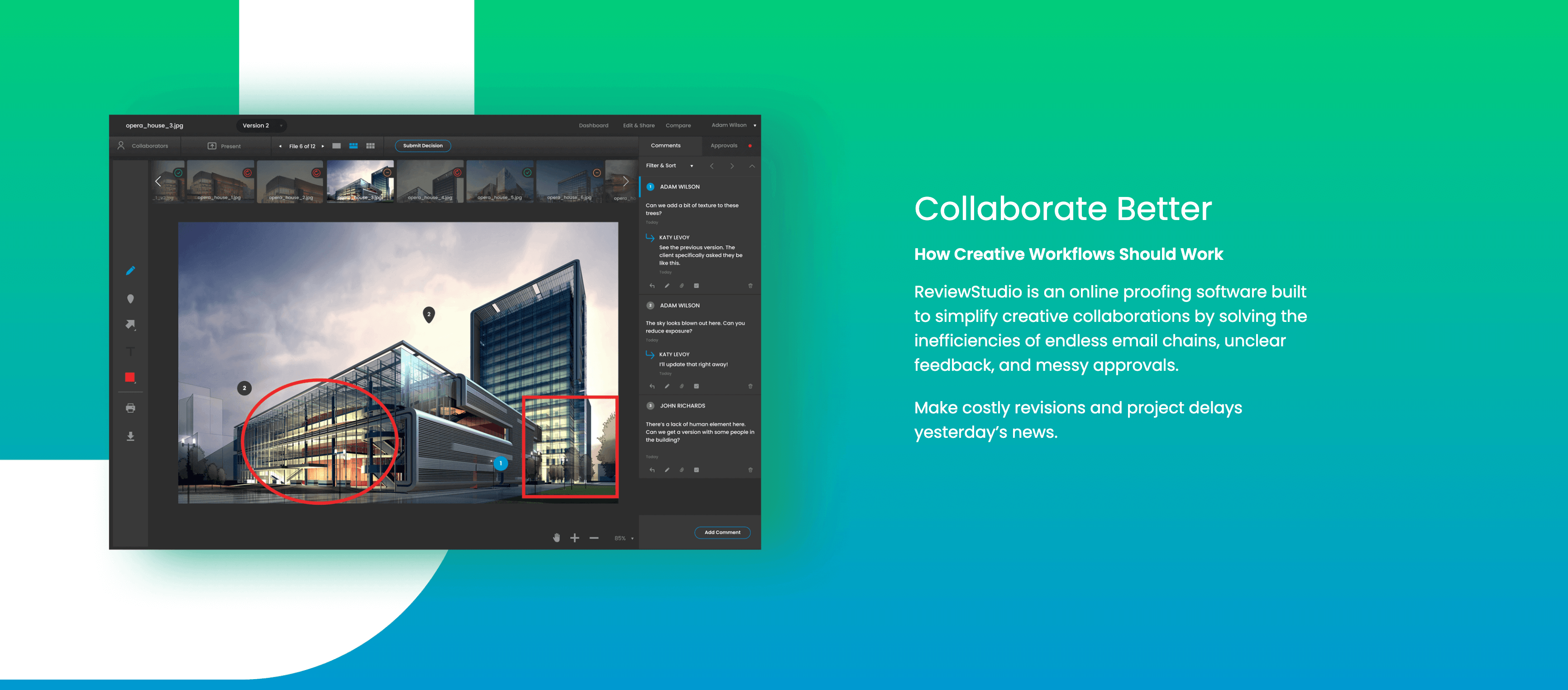1568x690 pixels.
Task: Click the opera_house_3.jpg file title
Action: point(154,125)
